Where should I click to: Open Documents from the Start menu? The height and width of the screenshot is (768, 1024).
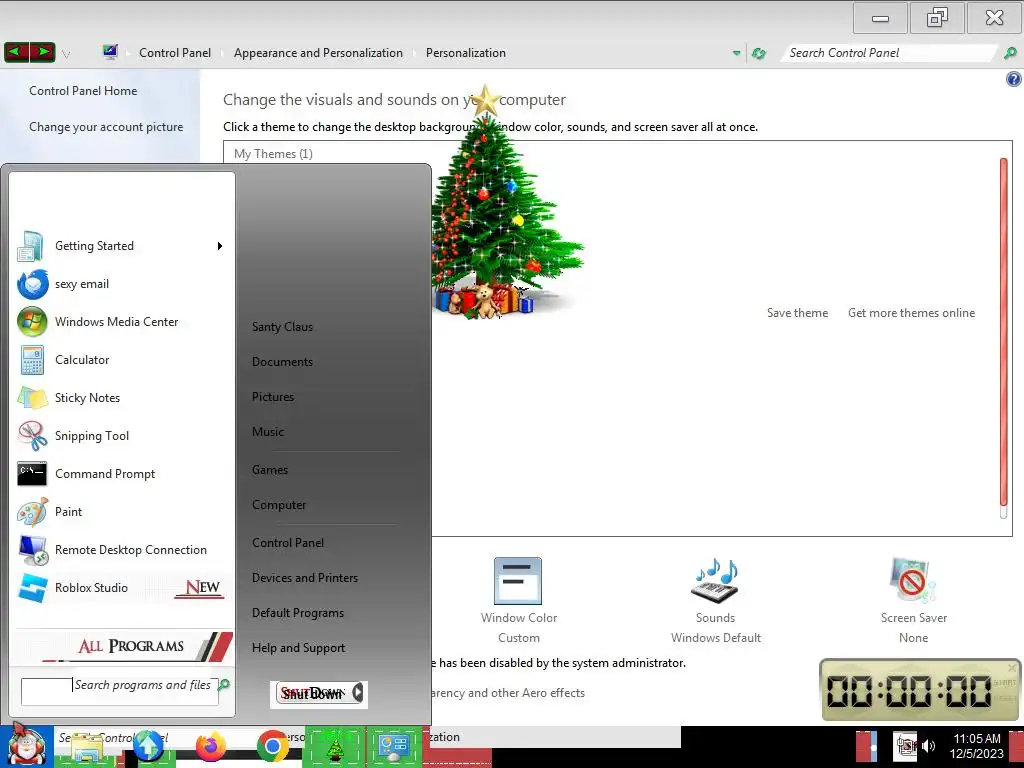pos(282,362)
